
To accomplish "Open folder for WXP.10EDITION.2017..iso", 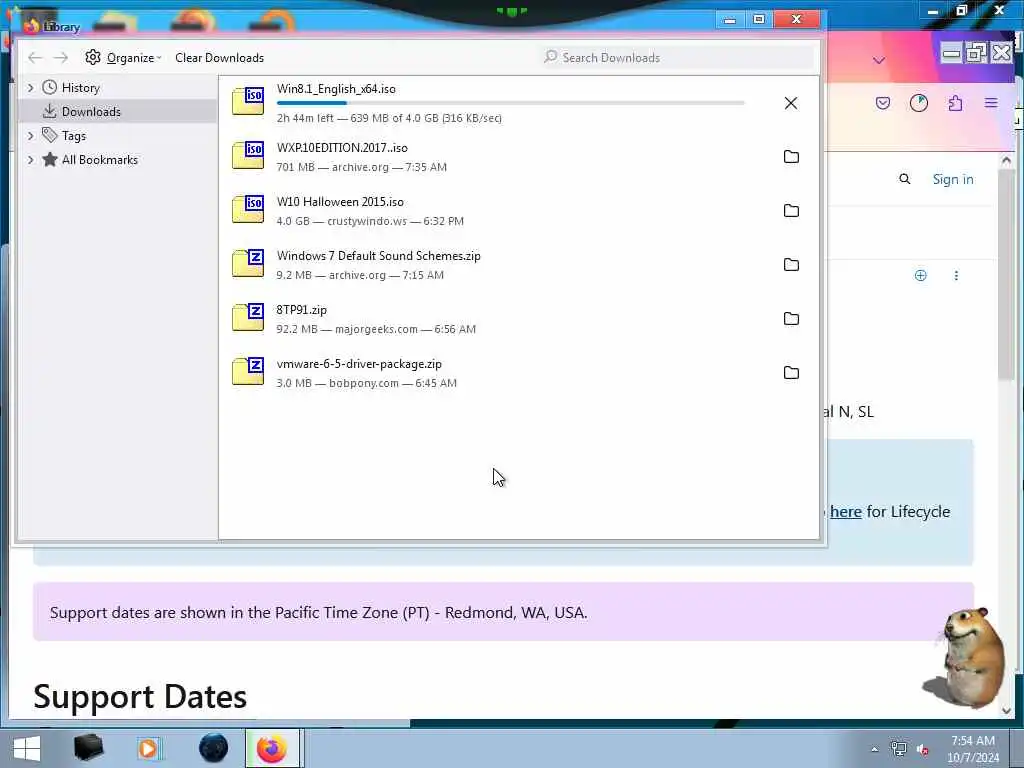I will tap(791, 157).
